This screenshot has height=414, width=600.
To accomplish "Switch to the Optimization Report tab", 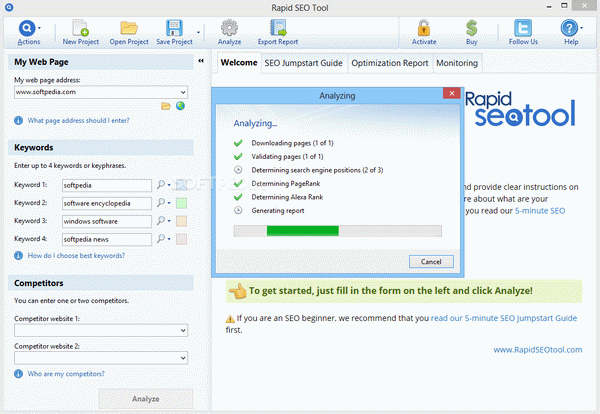I will tap(390, 63).
